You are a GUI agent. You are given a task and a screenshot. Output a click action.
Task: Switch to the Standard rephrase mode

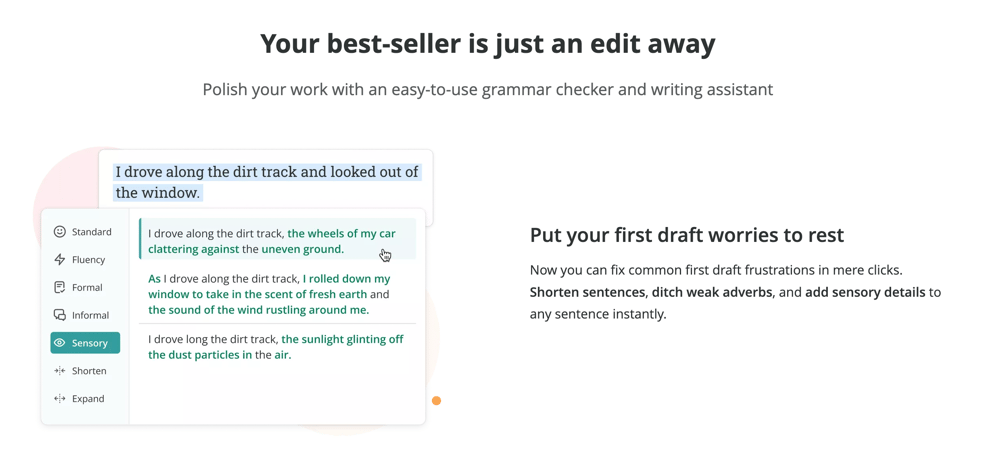coord(85,231)
